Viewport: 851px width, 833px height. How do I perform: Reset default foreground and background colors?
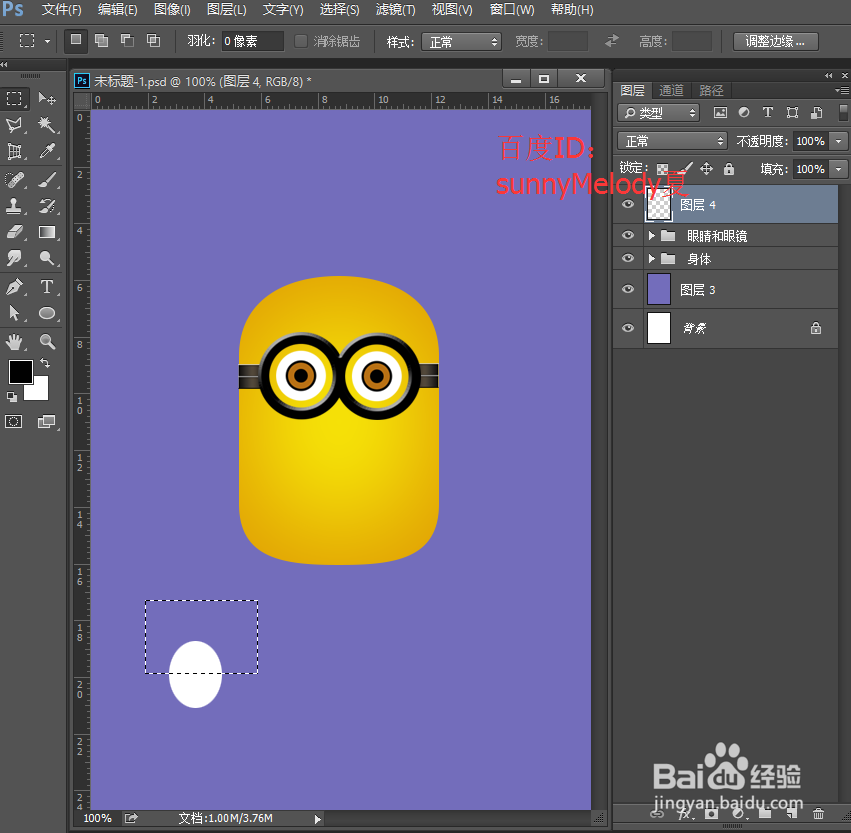coord(12,397)
